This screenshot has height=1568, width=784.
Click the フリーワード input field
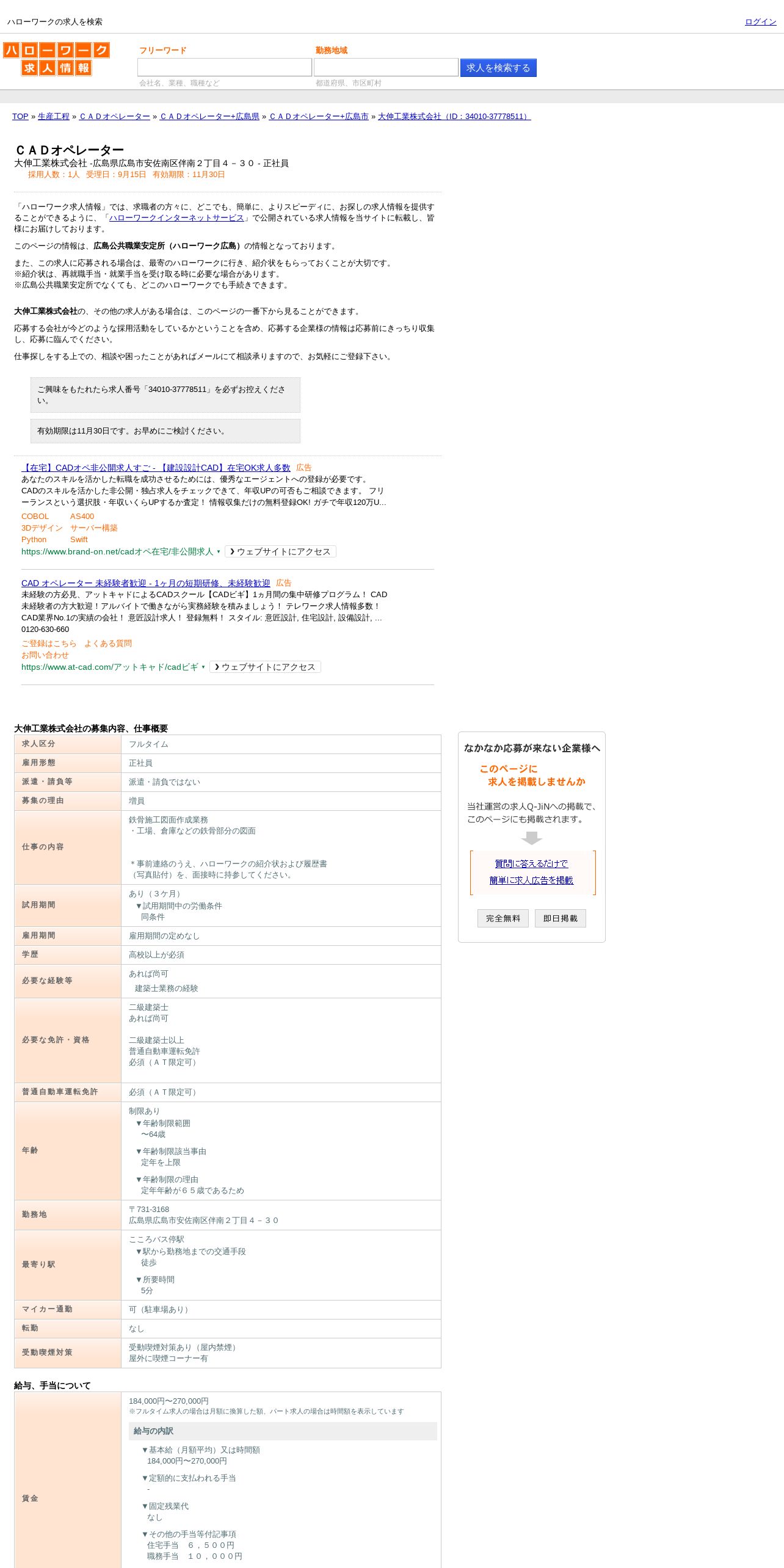point(225,67)
